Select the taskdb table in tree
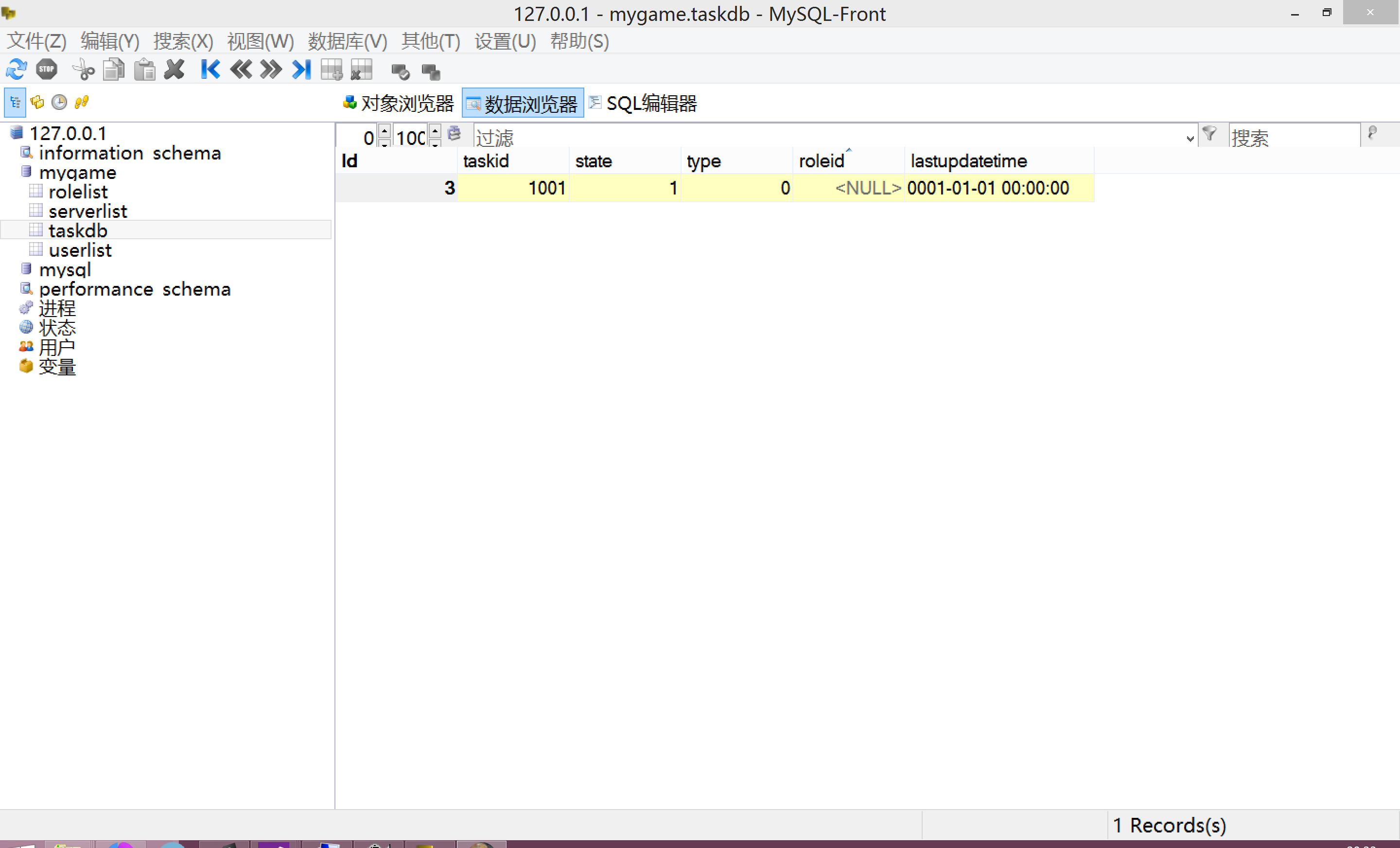The image size is (1400, 848). click(78, 230)
